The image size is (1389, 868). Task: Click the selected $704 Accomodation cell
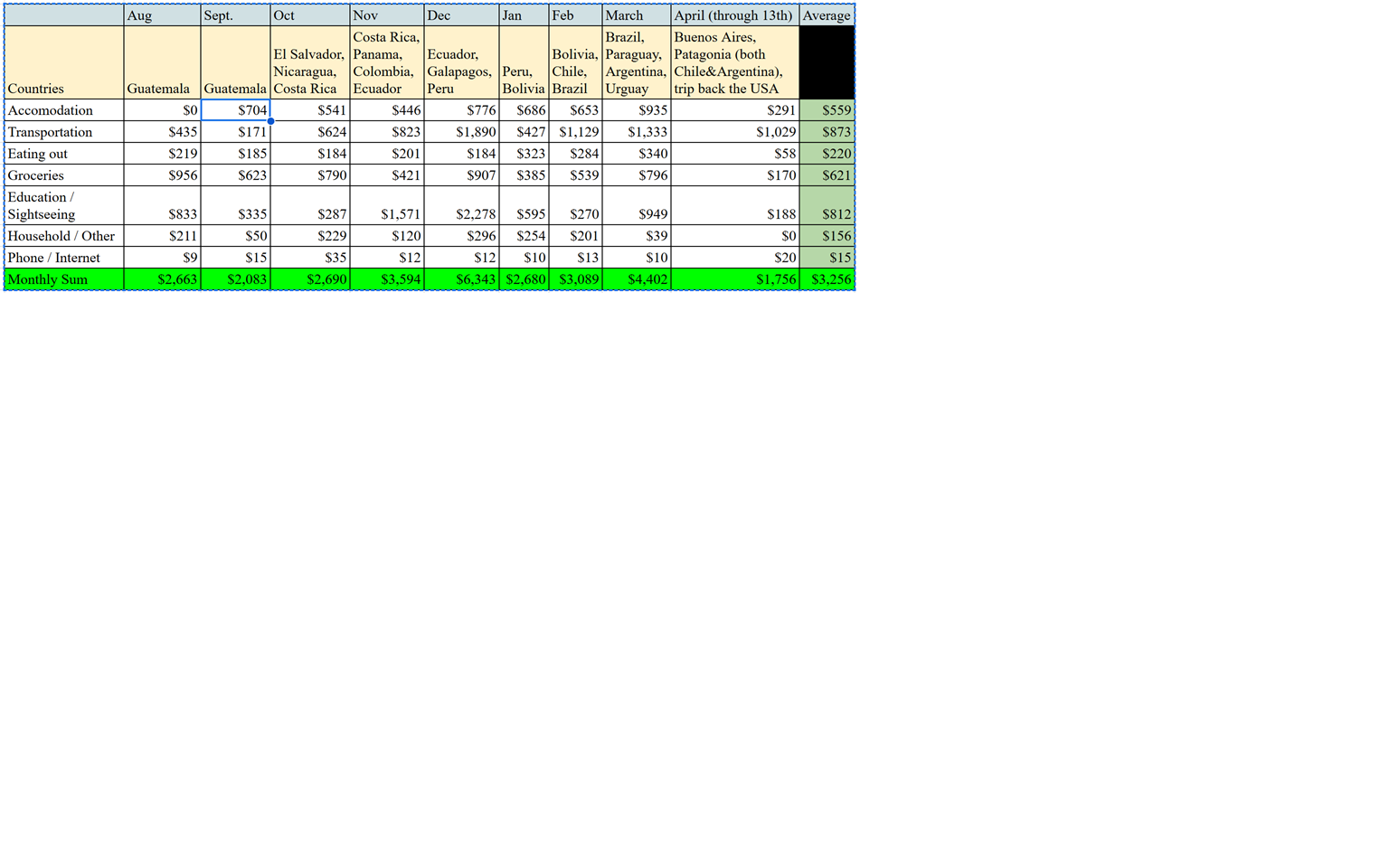(x=235, y=110)
